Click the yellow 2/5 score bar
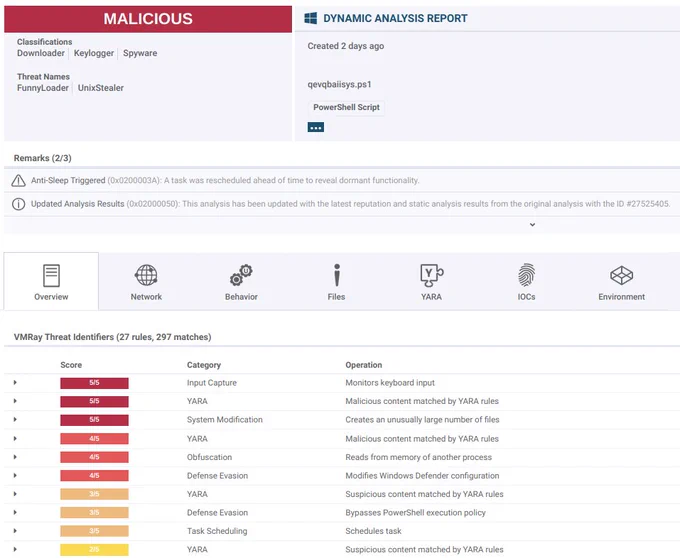The image size is (680, 558). click(x=94, y=550)
